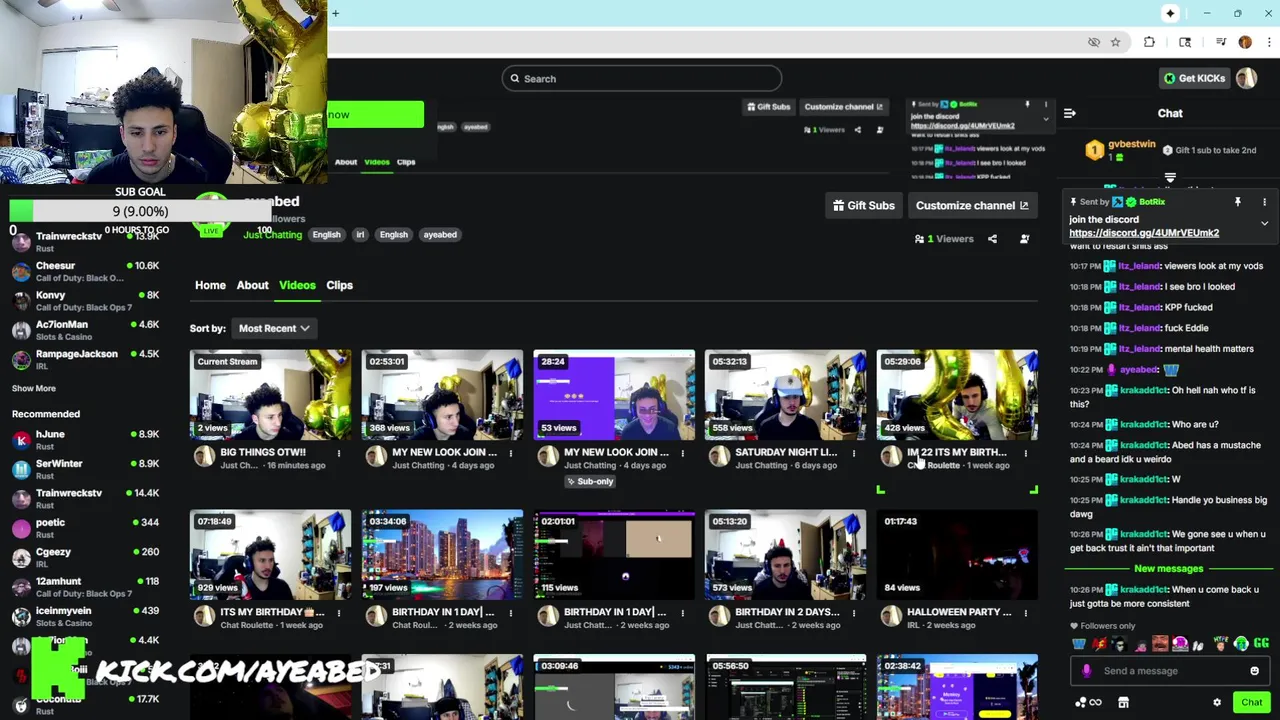Image resolution: width=1280 pixels, height=720 pixels.
Task: Open the Current Stream video thumbnail
Action: (x=270, y=395)
